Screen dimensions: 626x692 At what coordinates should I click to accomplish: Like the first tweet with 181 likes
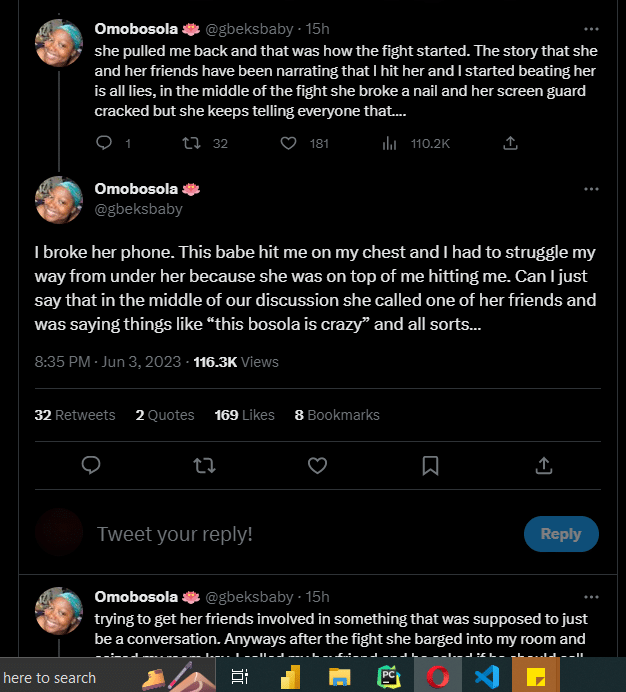click(289, 143)
